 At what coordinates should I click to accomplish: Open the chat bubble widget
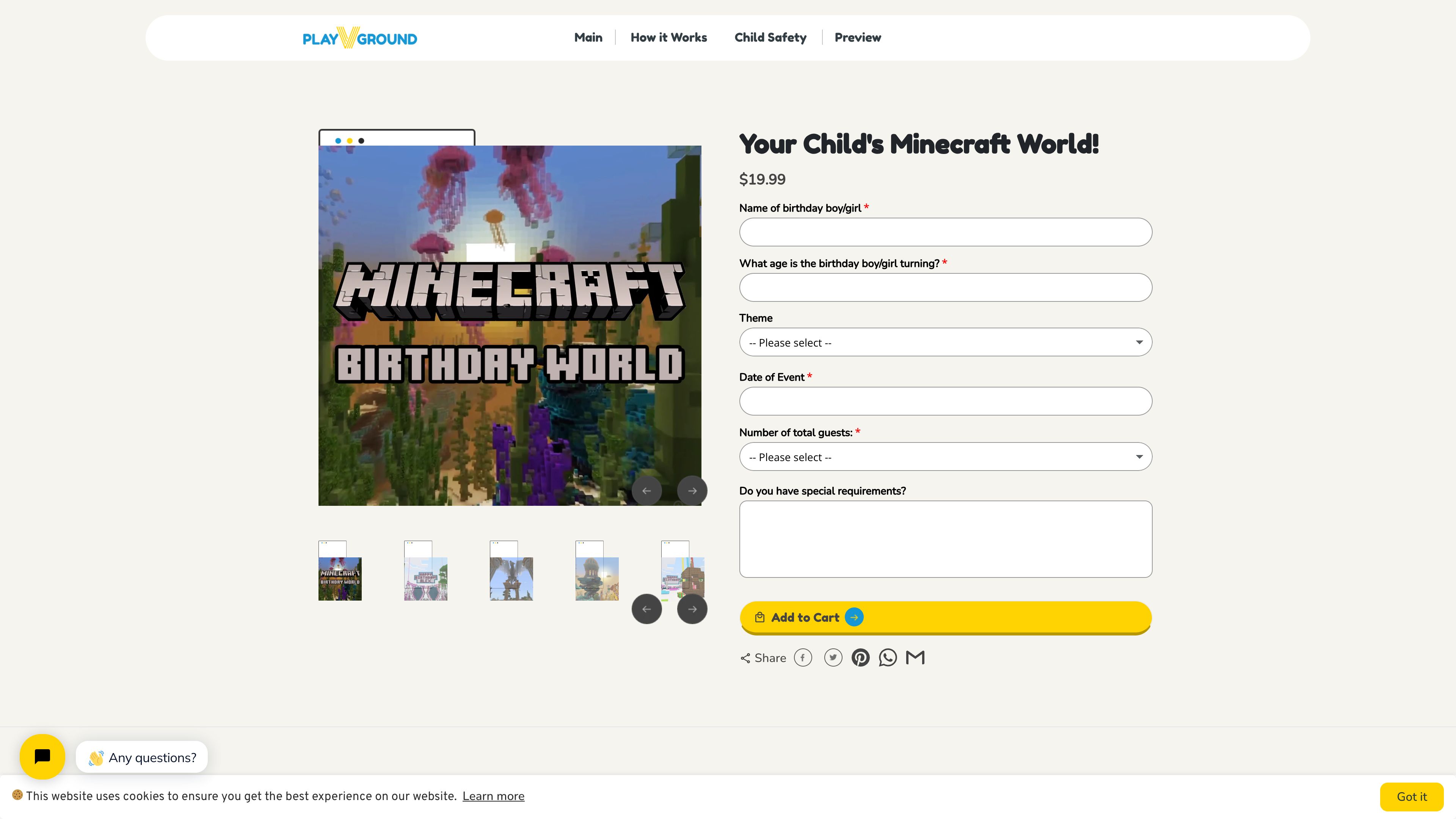point(42,756)
